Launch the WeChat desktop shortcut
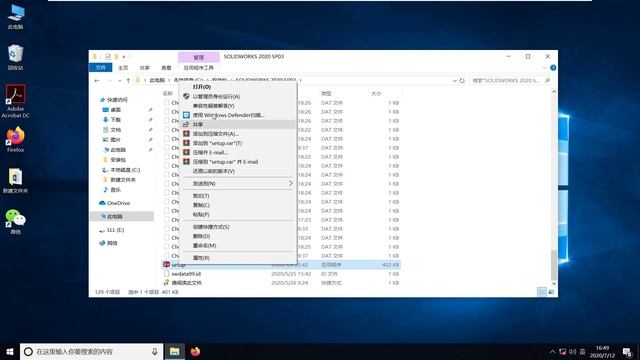The width and height of the screenshot is (640, 360). (16, 222)
